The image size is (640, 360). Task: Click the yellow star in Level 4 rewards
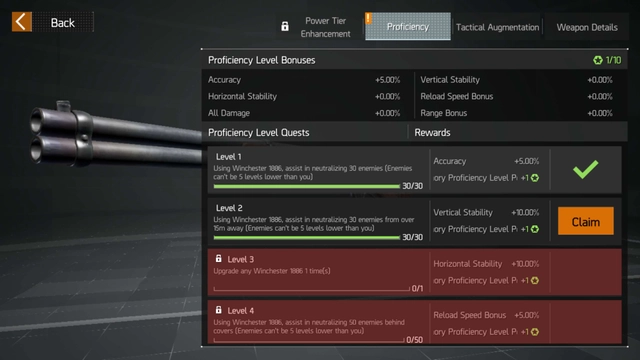[535, 332]
